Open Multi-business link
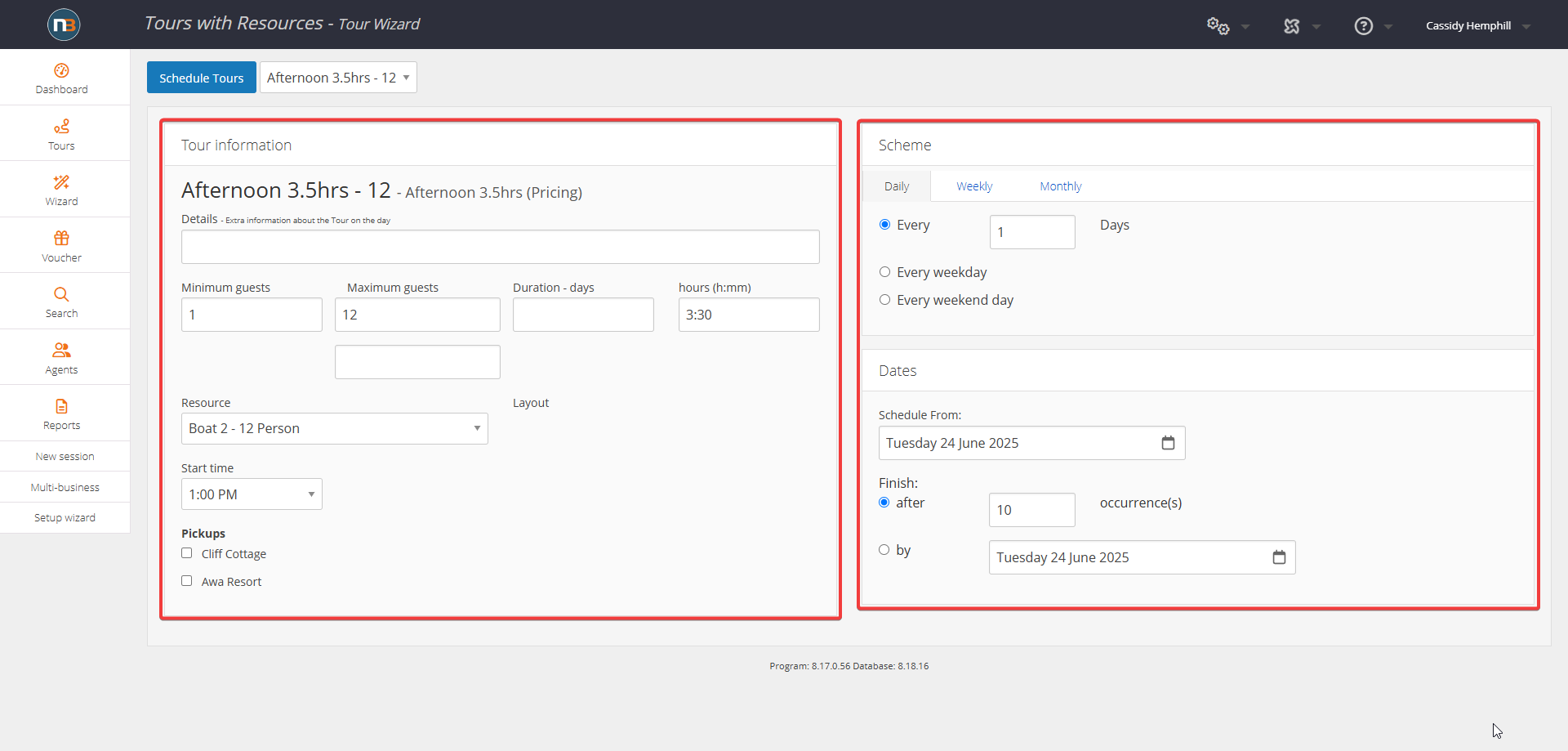The width and height of the screenshot is (1568, 751). (65, 487)
